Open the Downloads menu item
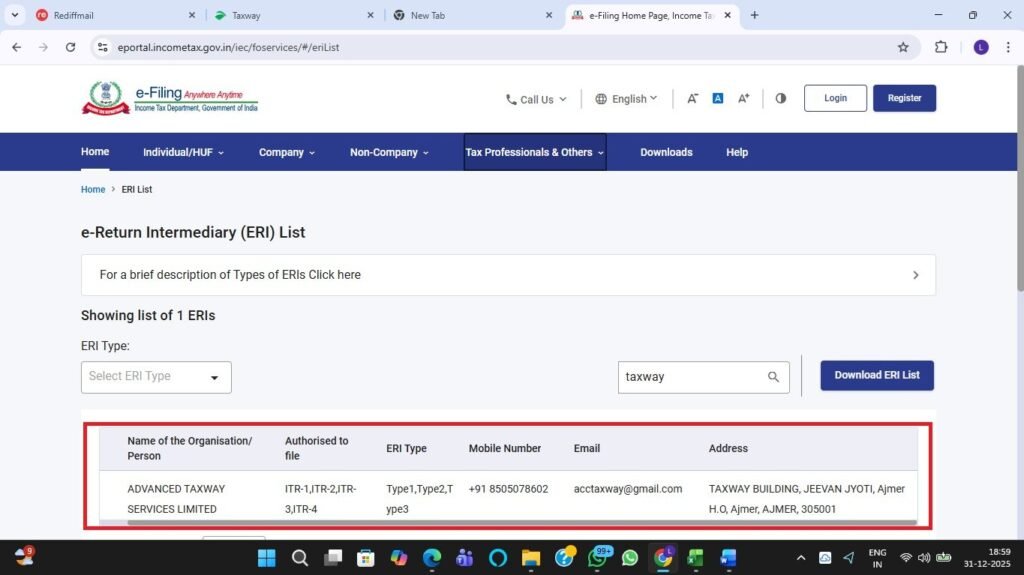Image resolution: width=1024 pixels, height=575 pixels. pyautogui.click(x=666, y=152)
